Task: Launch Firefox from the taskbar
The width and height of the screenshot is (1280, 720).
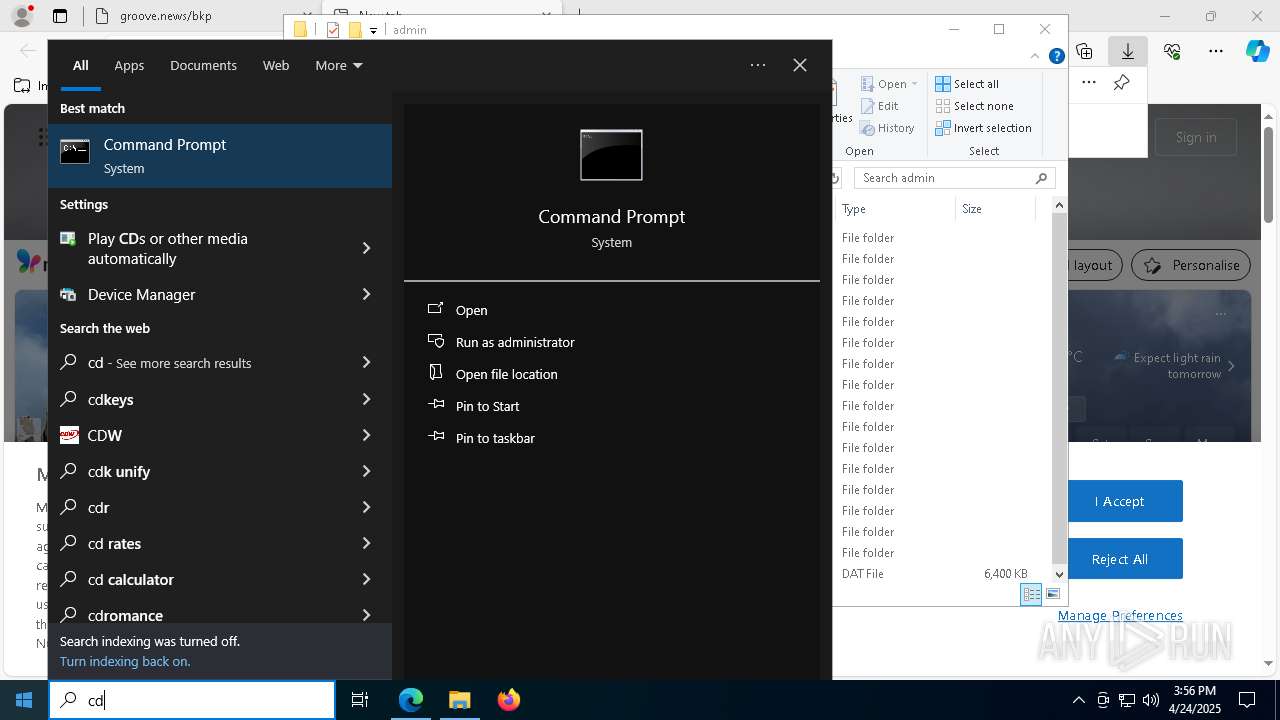Action: coord(509,700)
